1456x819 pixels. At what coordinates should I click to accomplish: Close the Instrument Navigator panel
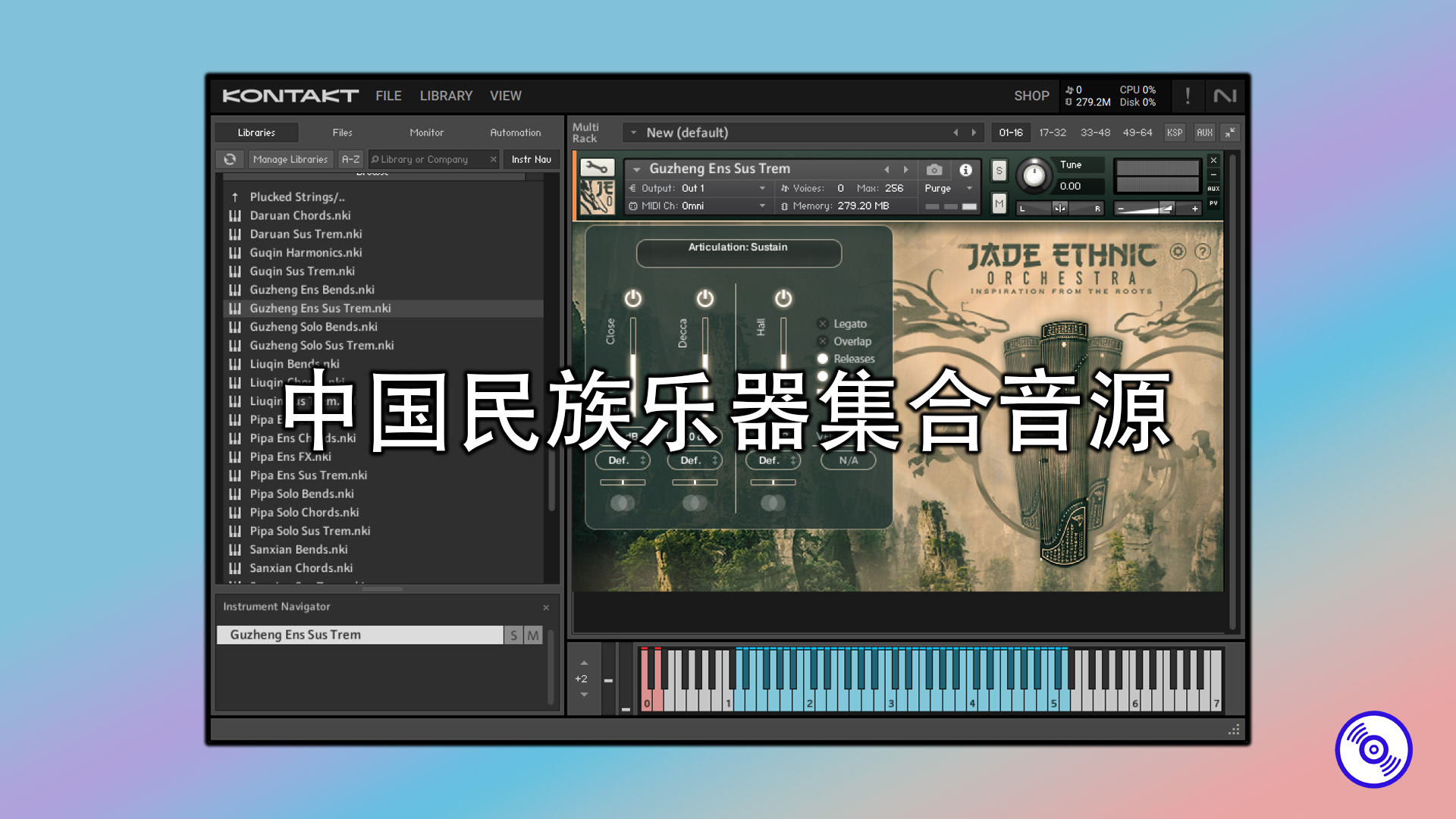pyautogui.click(x=546, y=607)
